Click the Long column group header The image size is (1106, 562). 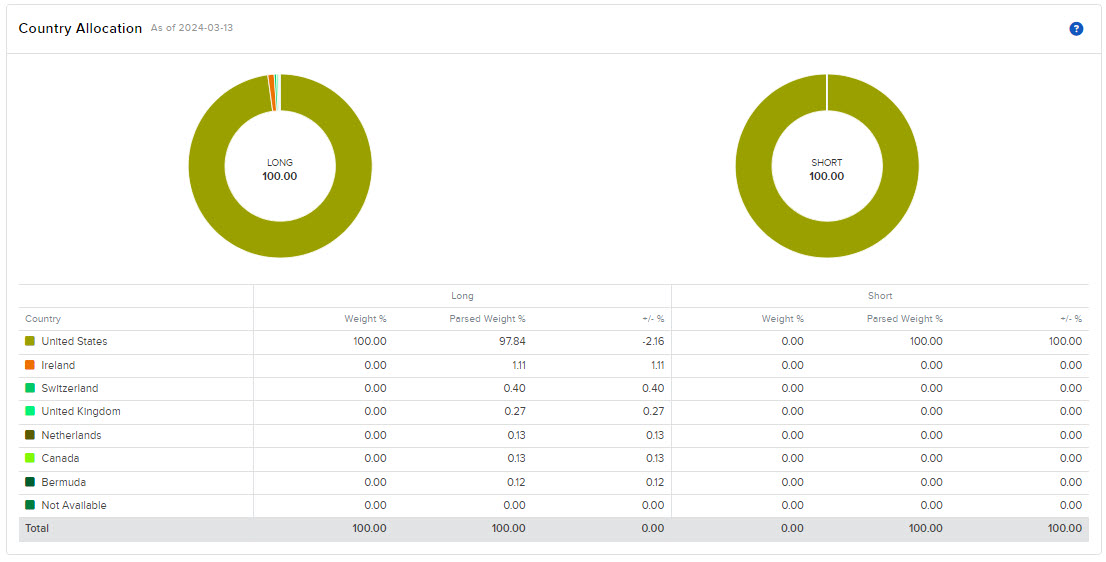pos(462,296)
